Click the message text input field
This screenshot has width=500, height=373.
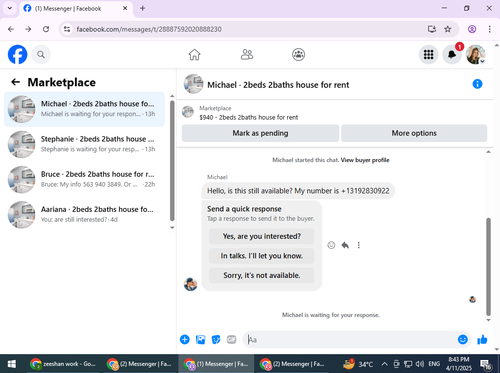350,339
